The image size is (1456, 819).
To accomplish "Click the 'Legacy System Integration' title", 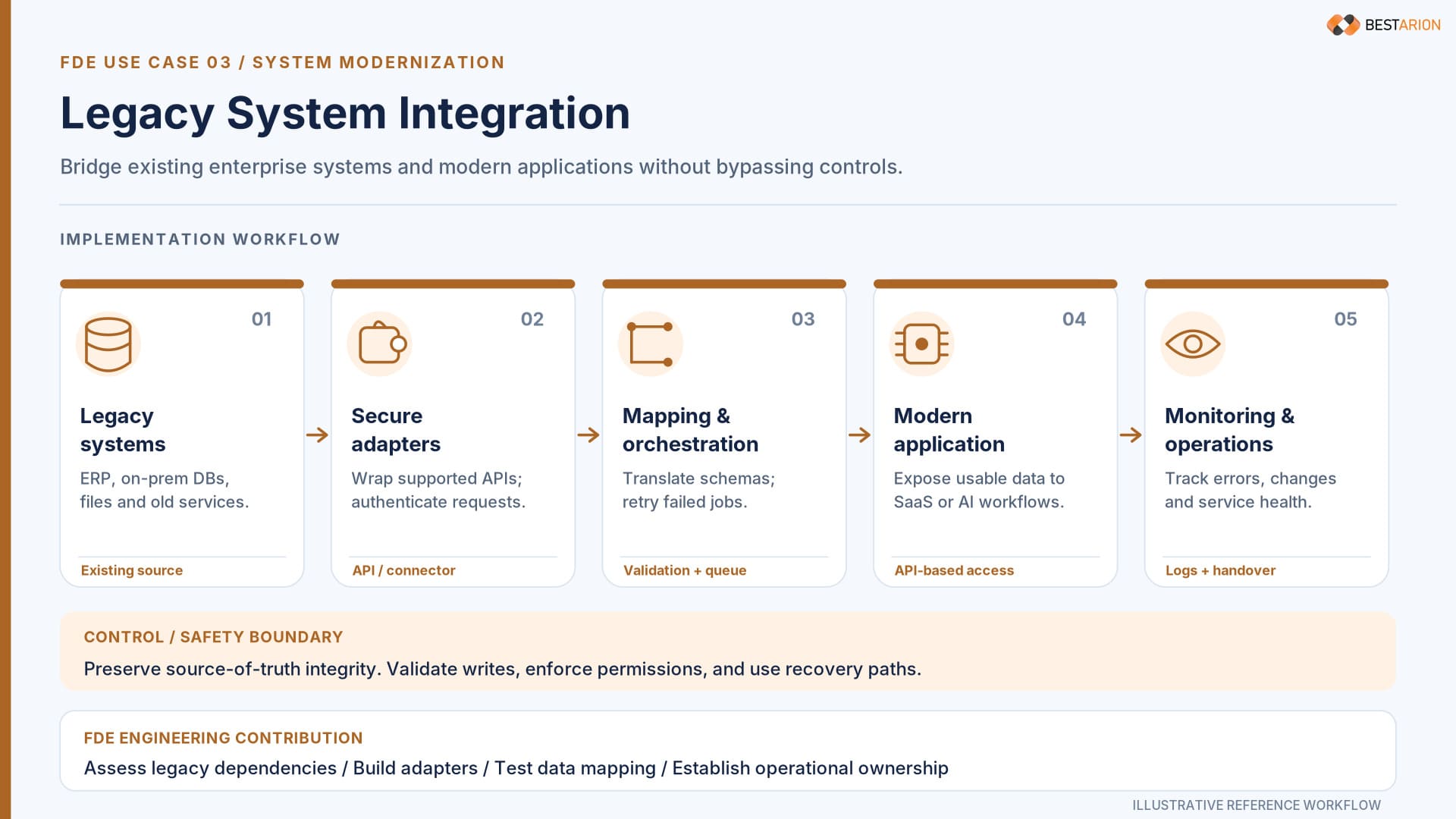I will click(345, 114).
